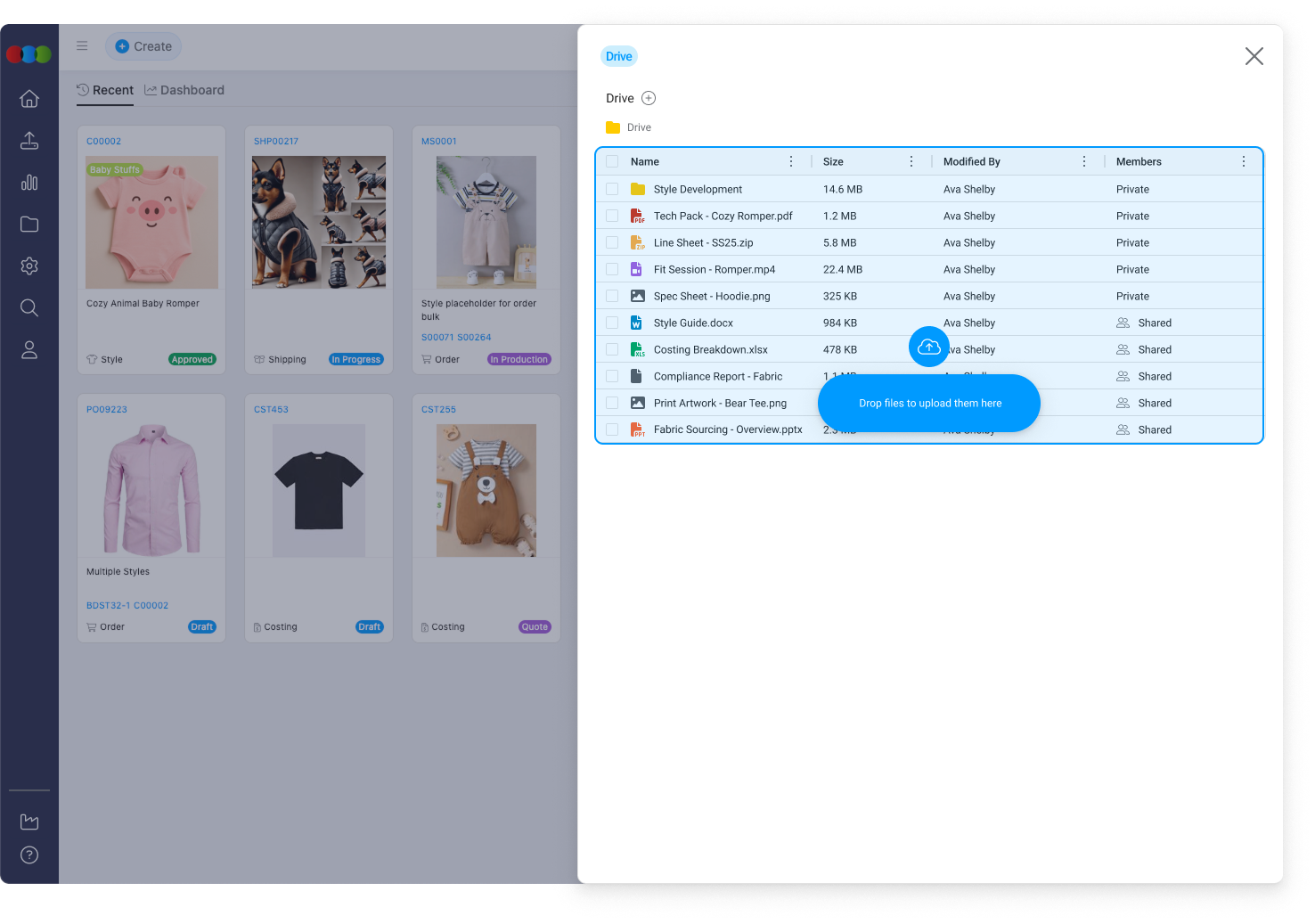1315x924 pixels.
Task: Open the S00071 order link
Action: (x=437, y=338)
